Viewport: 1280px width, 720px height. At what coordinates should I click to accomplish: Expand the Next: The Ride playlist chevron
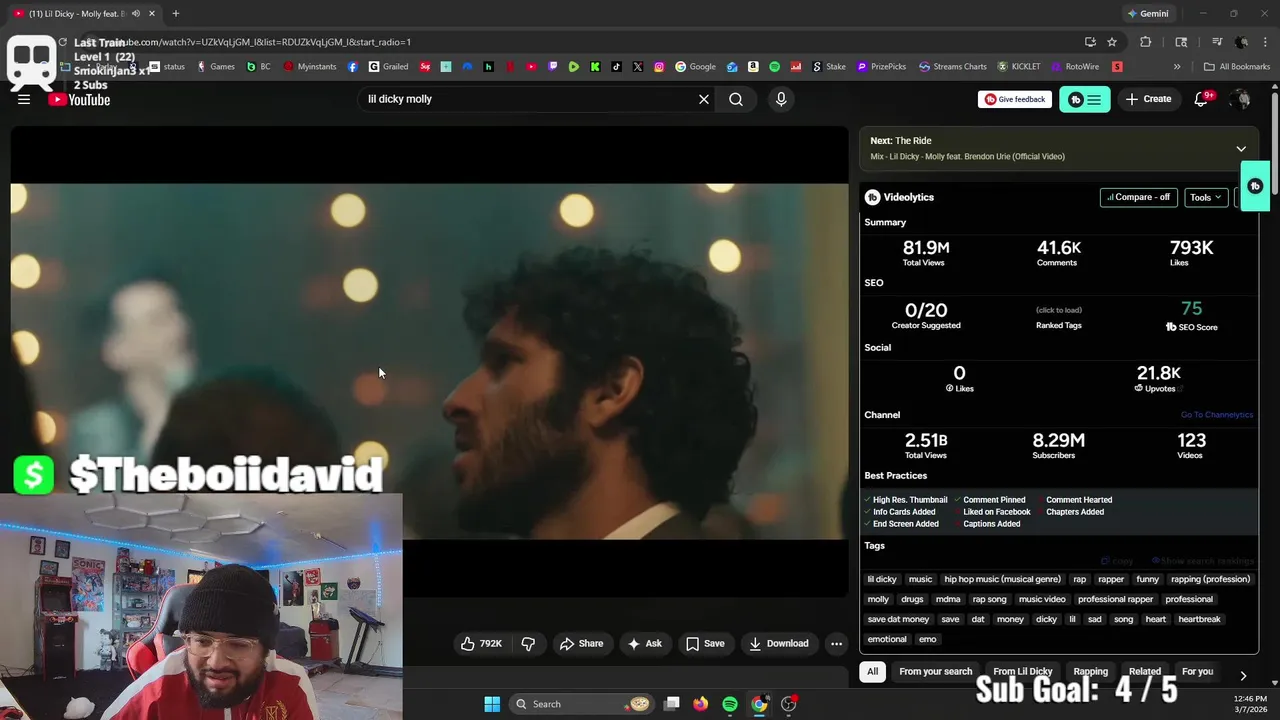[x=1241, y=149]
